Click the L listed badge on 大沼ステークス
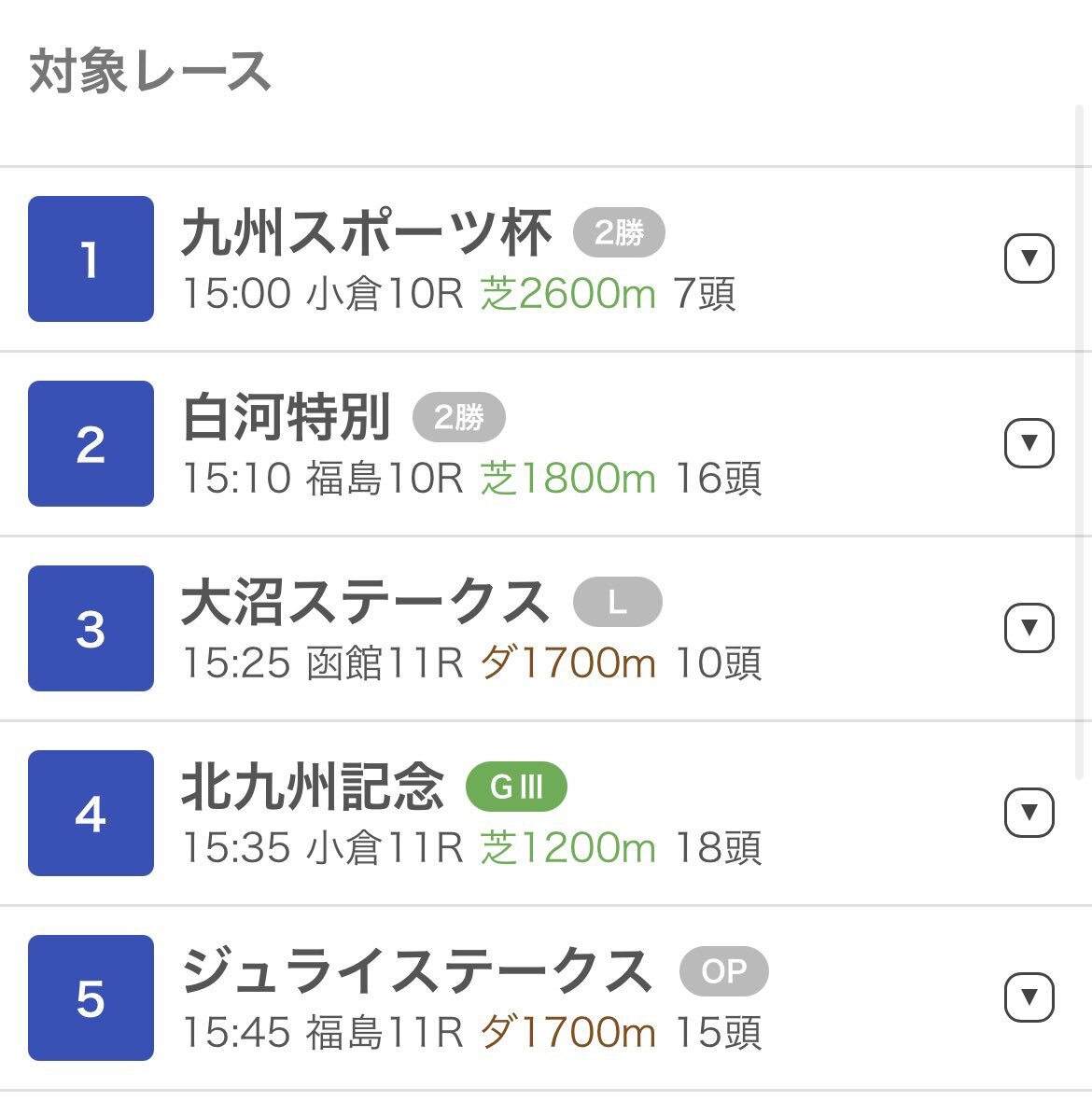The height and width of the screenshot is (1115, 1092). (618, 602)
